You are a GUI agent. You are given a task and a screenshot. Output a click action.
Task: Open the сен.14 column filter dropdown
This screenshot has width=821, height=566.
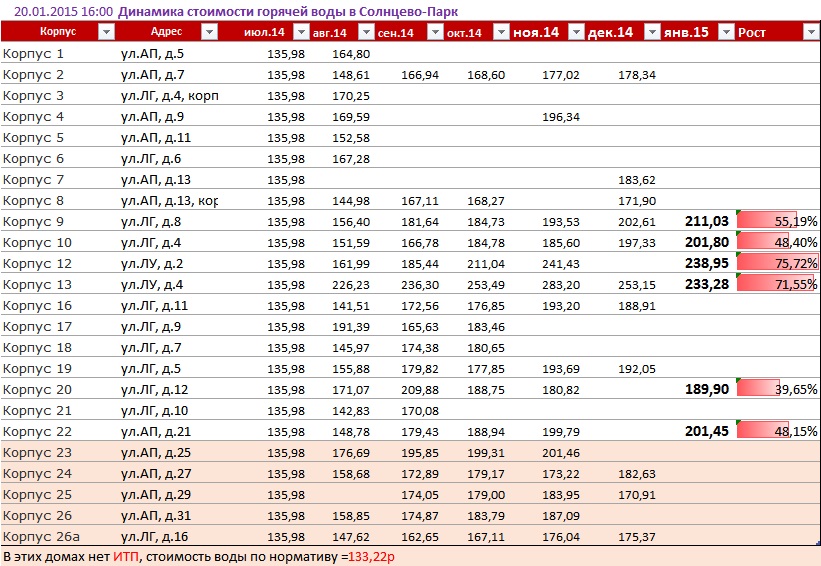(x=435, y=32)
